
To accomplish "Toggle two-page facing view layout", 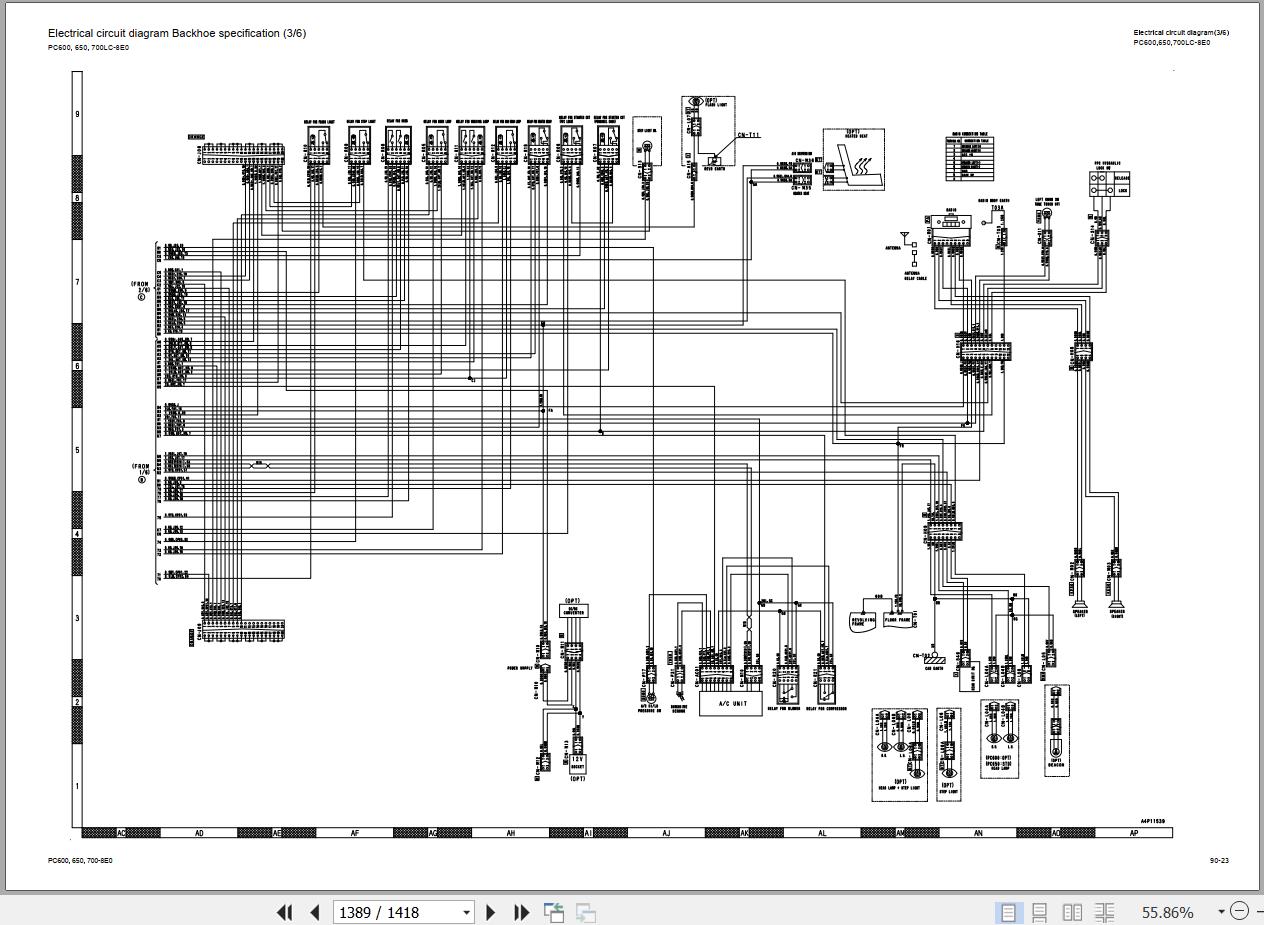I will coord(1072,912).
